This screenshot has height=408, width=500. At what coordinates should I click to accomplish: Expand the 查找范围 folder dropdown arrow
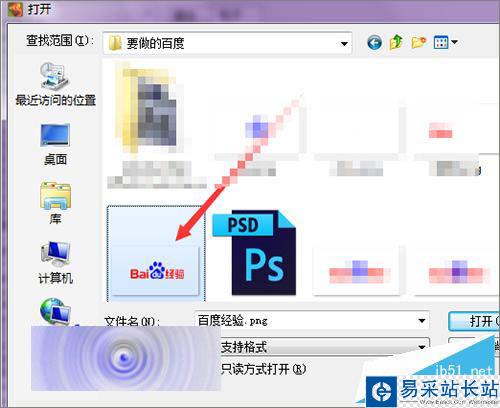(344, 44)
